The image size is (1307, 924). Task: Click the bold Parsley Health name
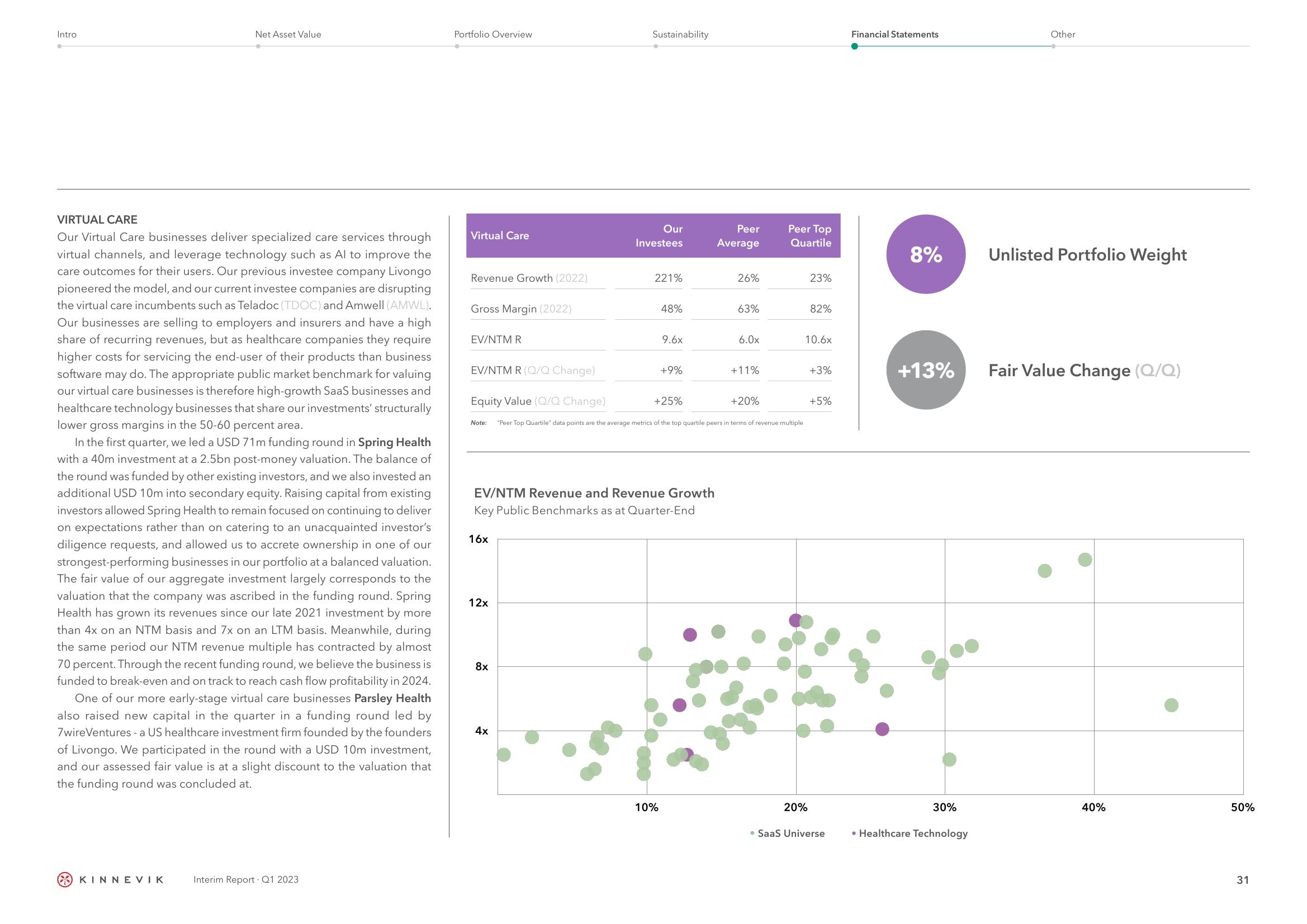coord(392,698)
